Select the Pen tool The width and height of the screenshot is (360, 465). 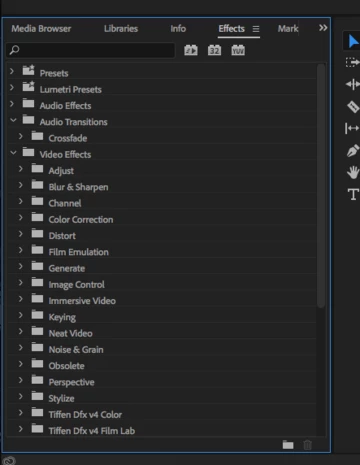pyautogui.click(x=353, y=150)
